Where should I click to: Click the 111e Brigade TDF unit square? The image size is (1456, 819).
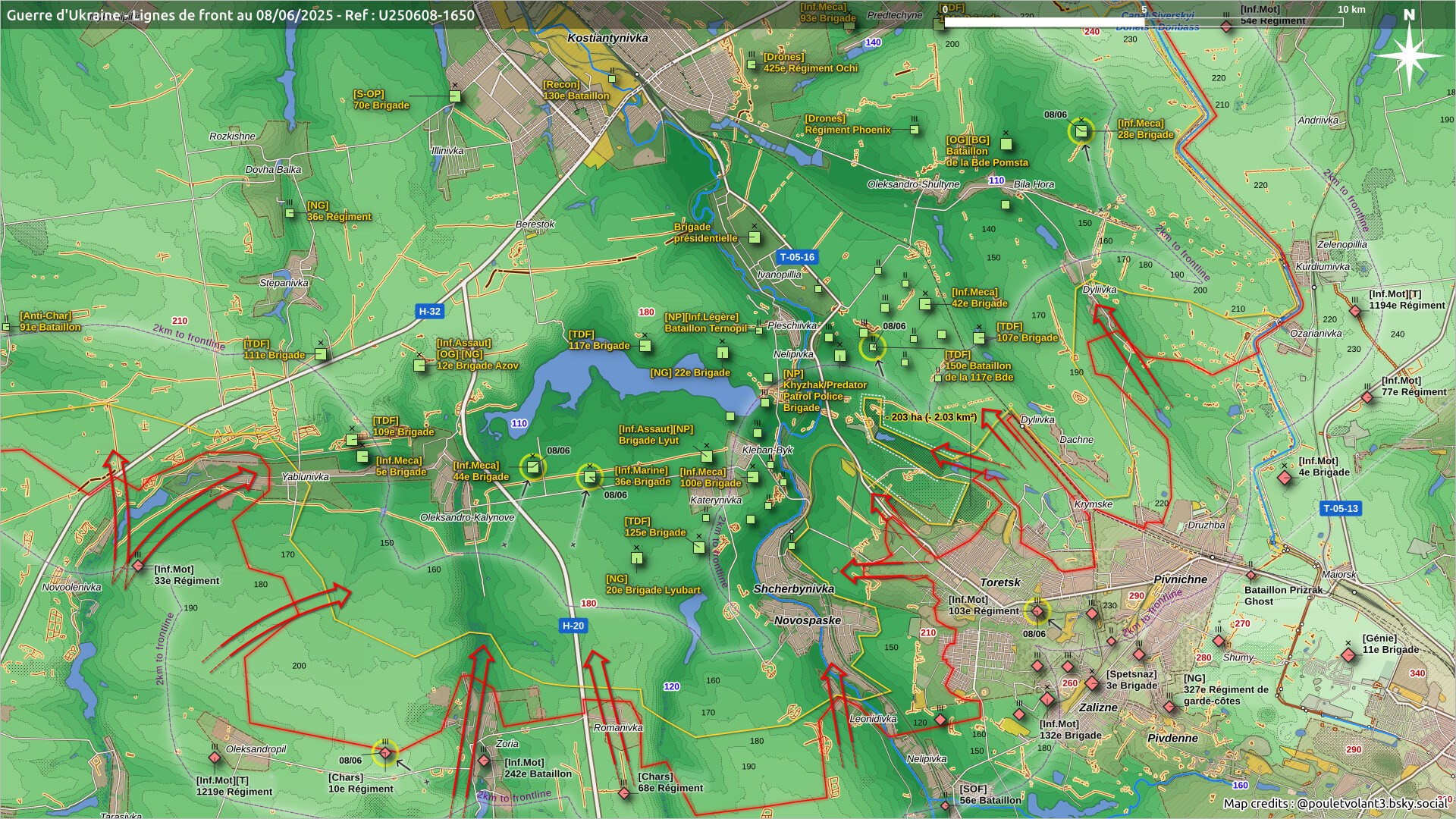pyautogui.click(x=321, y=354)
